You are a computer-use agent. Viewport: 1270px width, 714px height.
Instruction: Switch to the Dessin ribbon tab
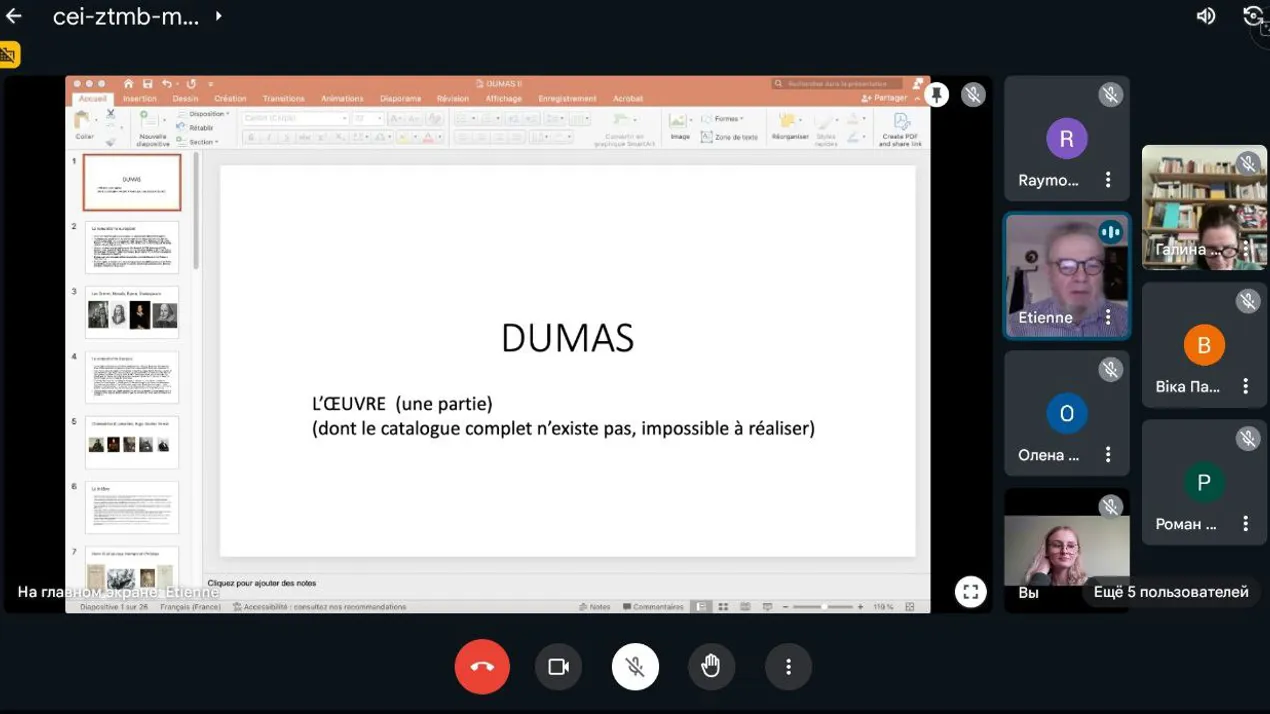185,99
